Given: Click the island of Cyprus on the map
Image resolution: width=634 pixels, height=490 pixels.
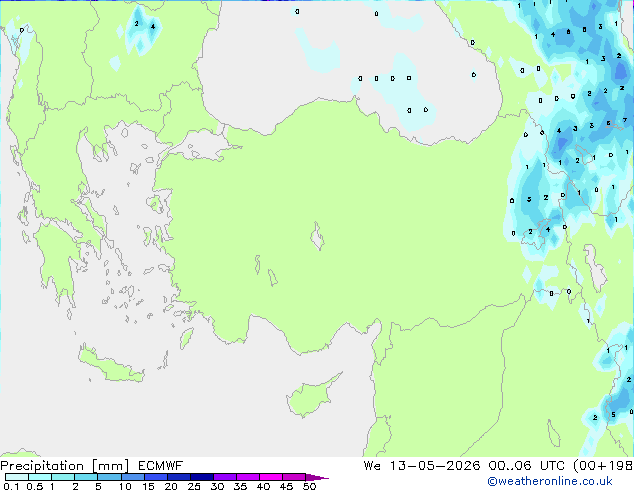Looking at the screenshot, I should click(311, 398).
